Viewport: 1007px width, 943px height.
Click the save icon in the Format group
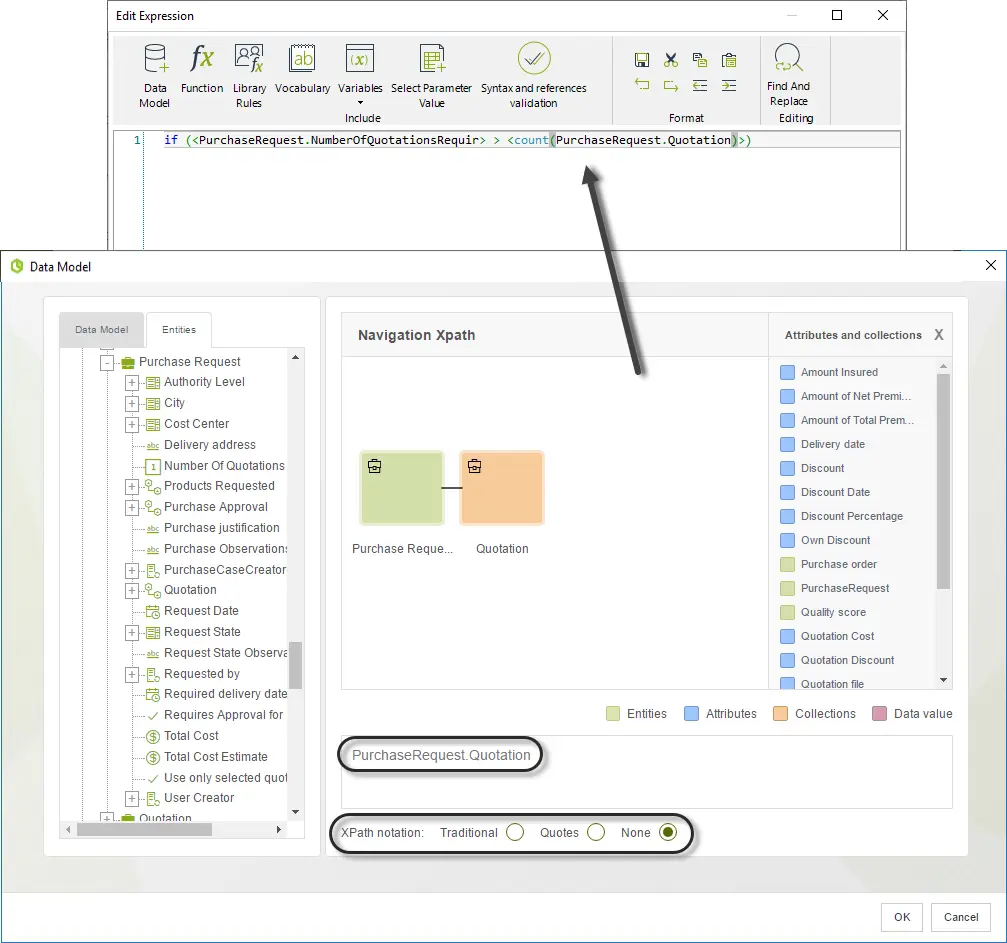tap(642, 60)
